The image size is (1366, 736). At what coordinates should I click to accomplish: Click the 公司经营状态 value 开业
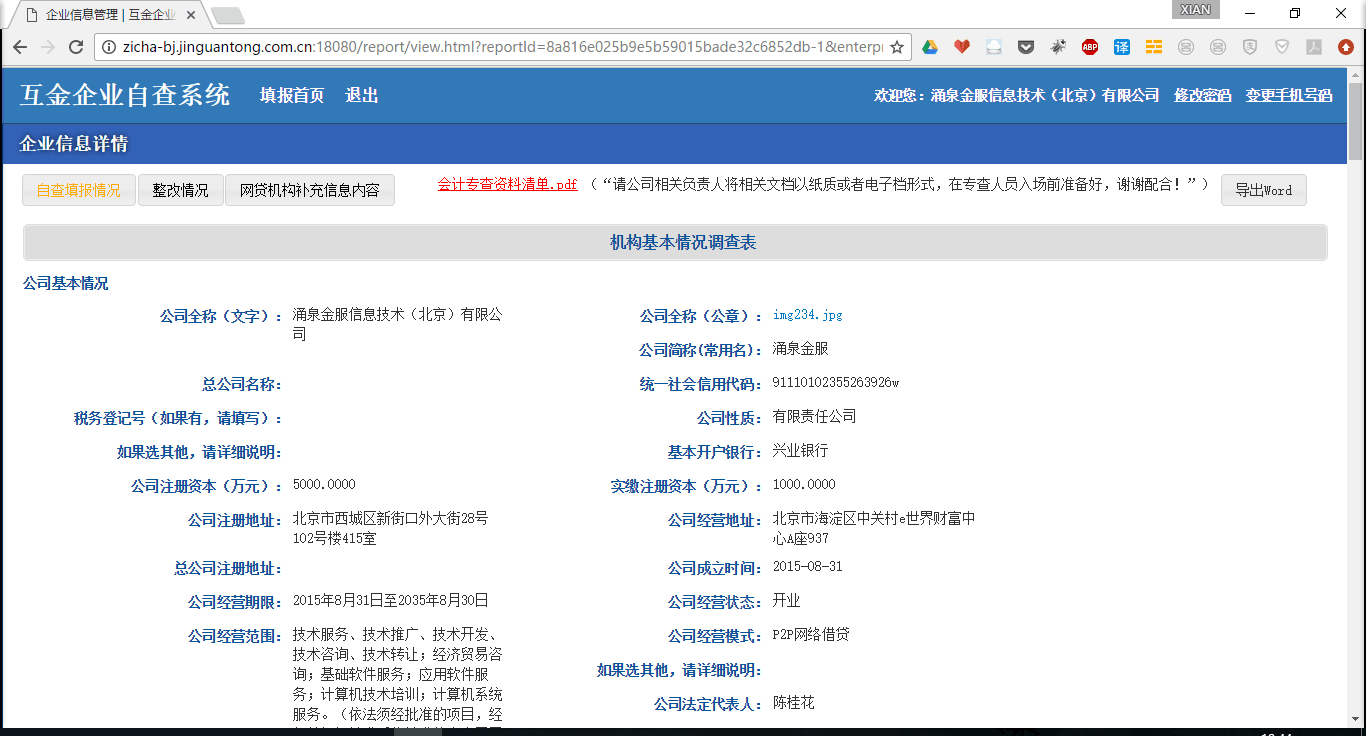pos(787,601)
